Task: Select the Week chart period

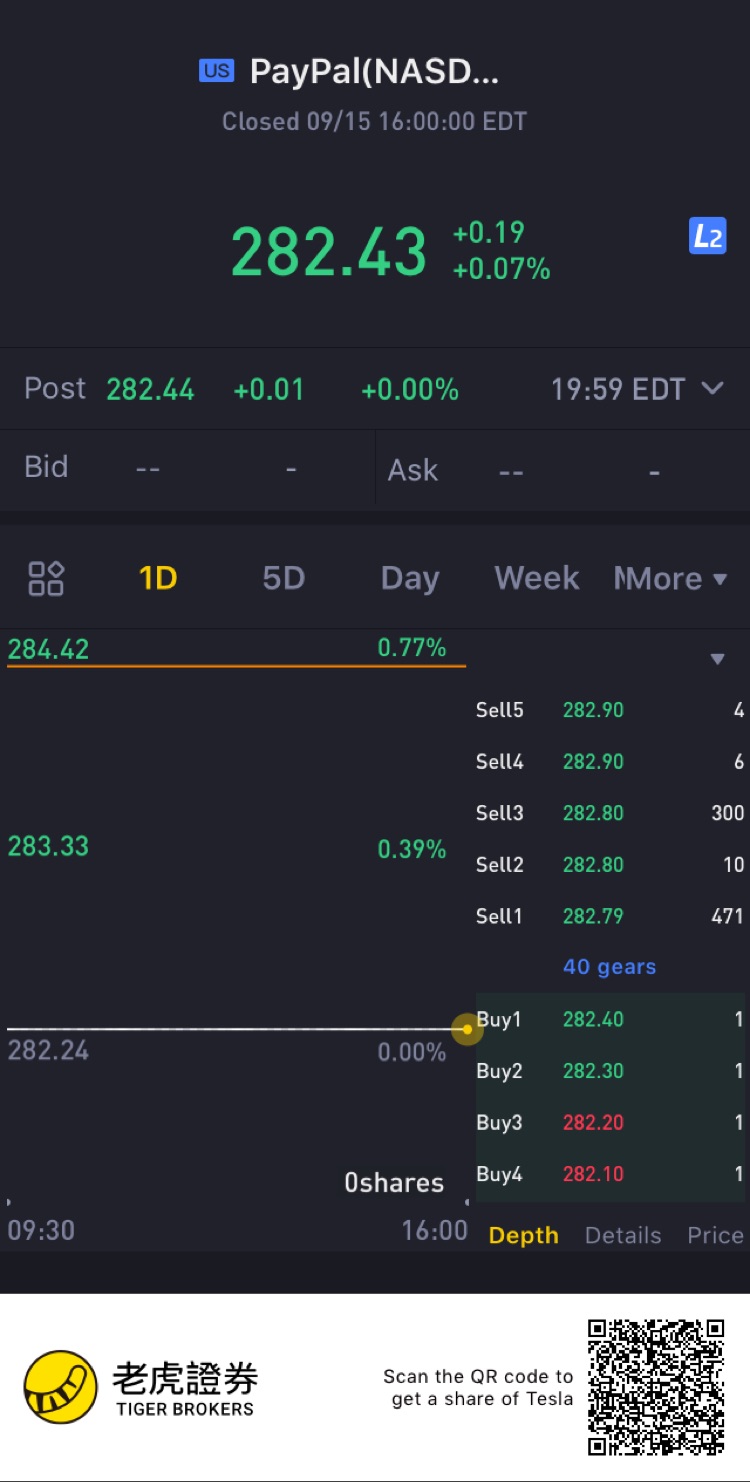Action: coord(537,578)
